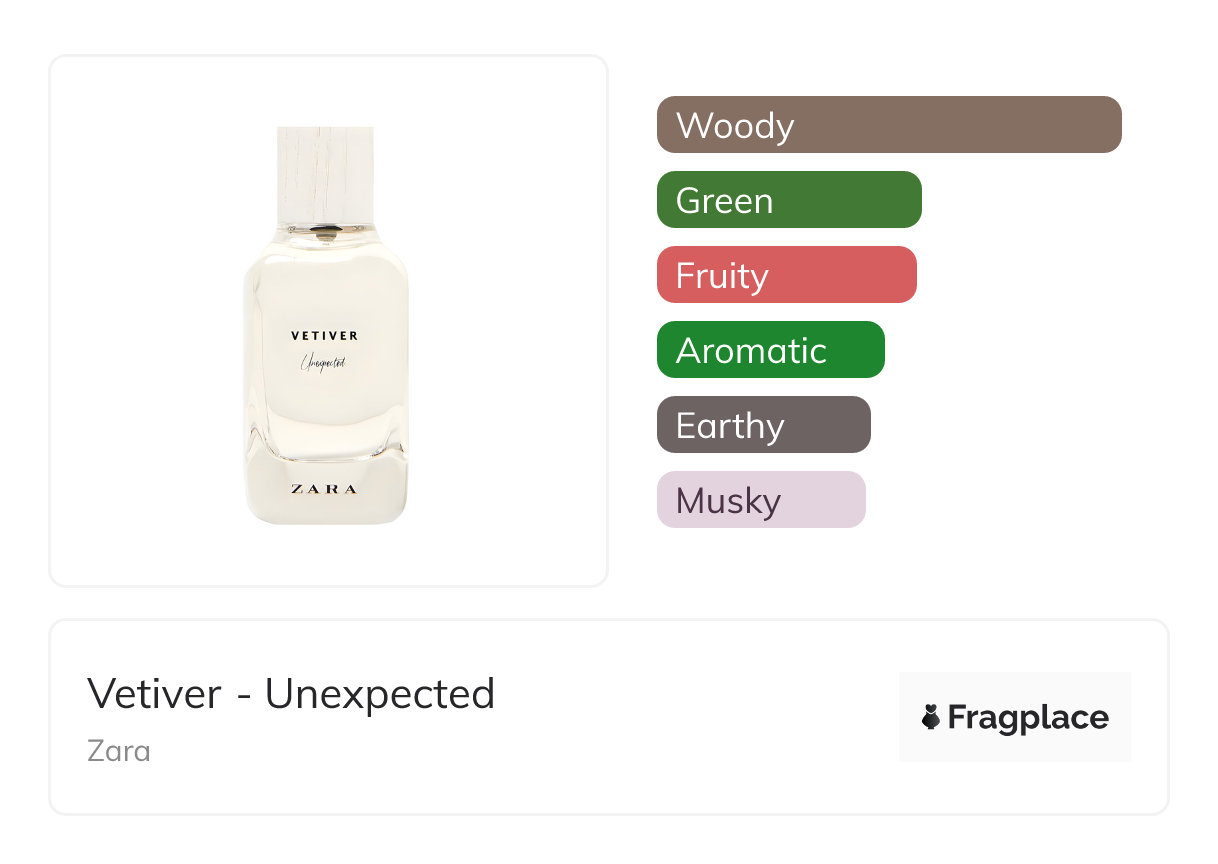The width and height of the screenshot is (1218, 864).
Task: Click the Fragplace wordmark text
Action: click(x=1028, y=718)
